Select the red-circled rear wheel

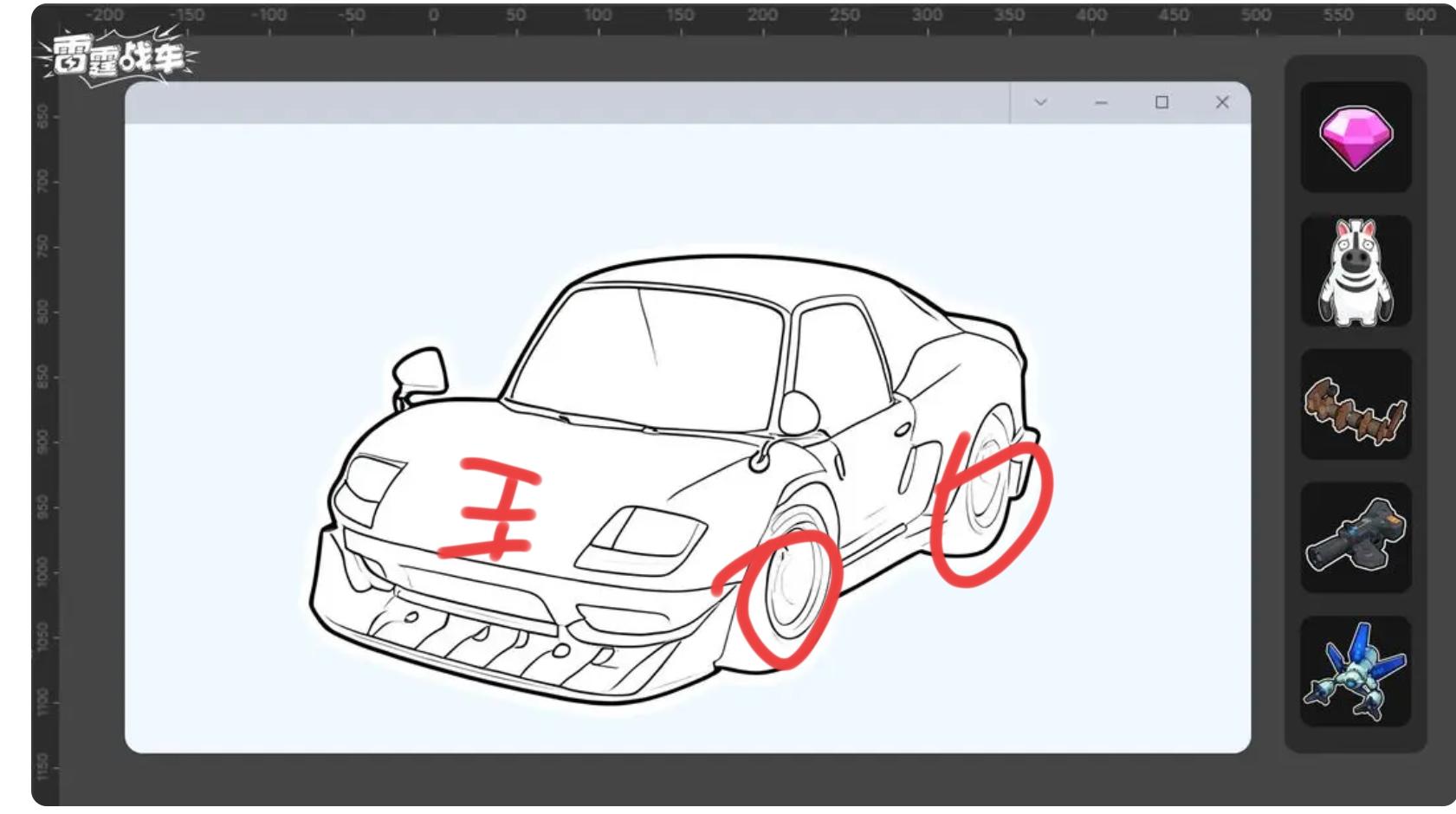point(987,502)
